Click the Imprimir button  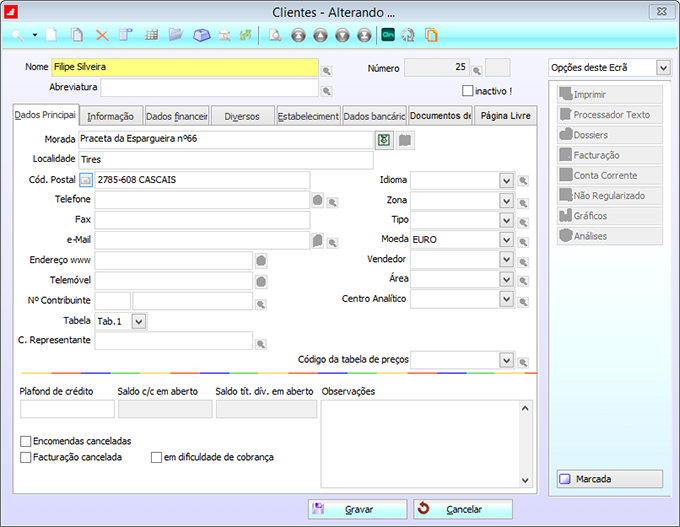[x=610, y=94]
